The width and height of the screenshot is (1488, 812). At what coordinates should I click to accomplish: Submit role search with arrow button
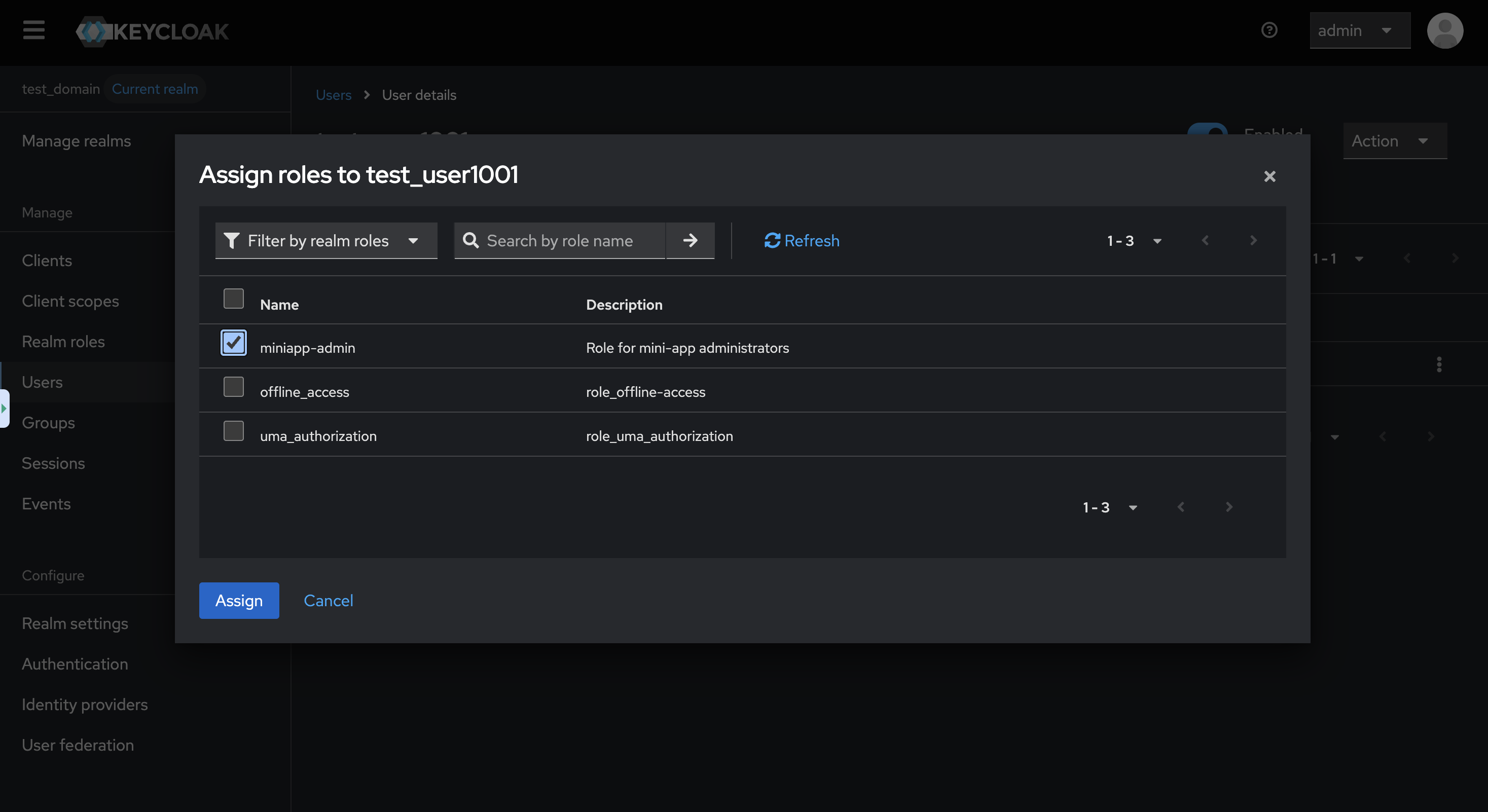click(x=689, y=240)
